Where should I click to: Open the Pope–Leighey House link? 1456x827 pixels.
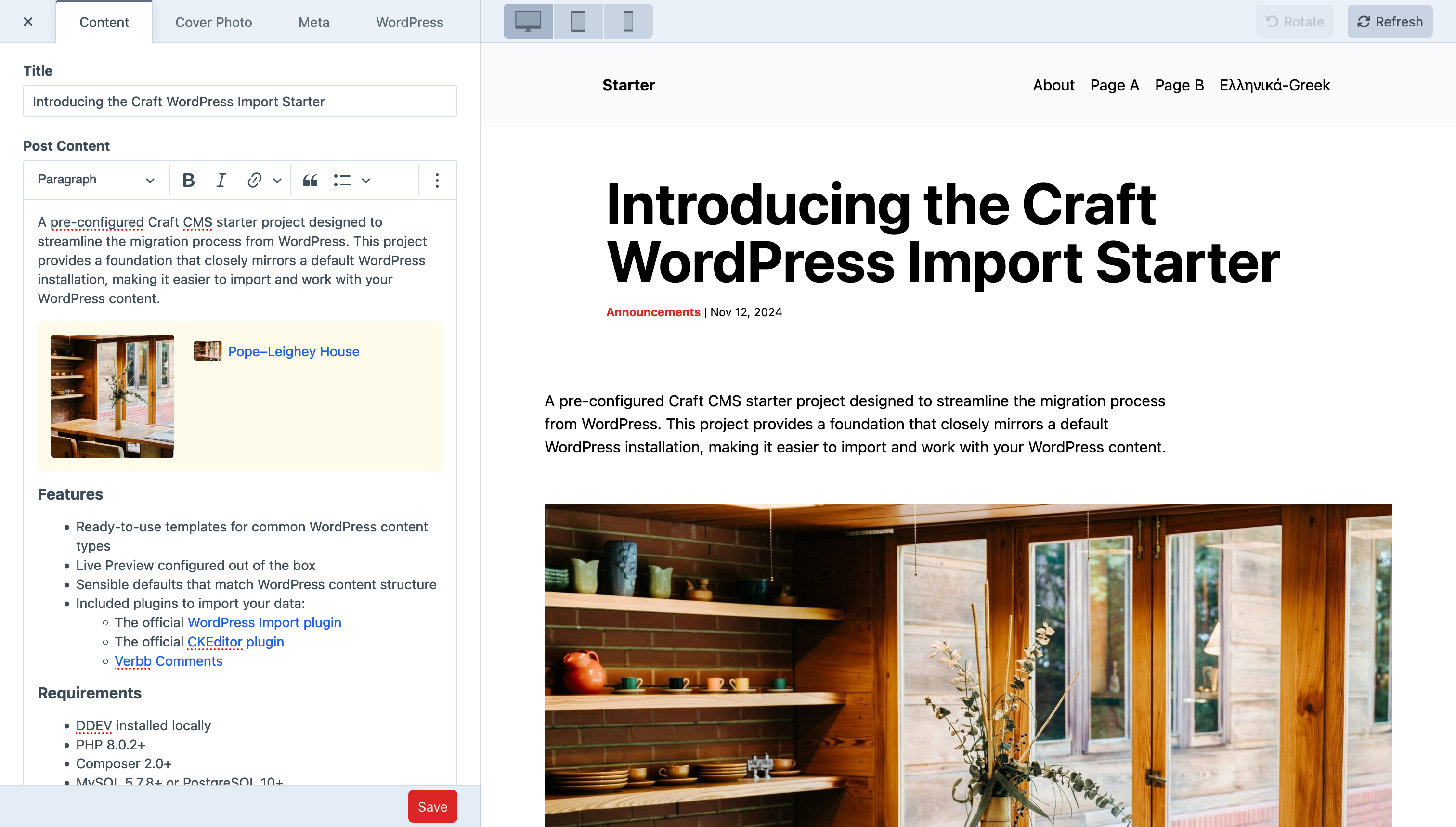[x=294, y=351]
